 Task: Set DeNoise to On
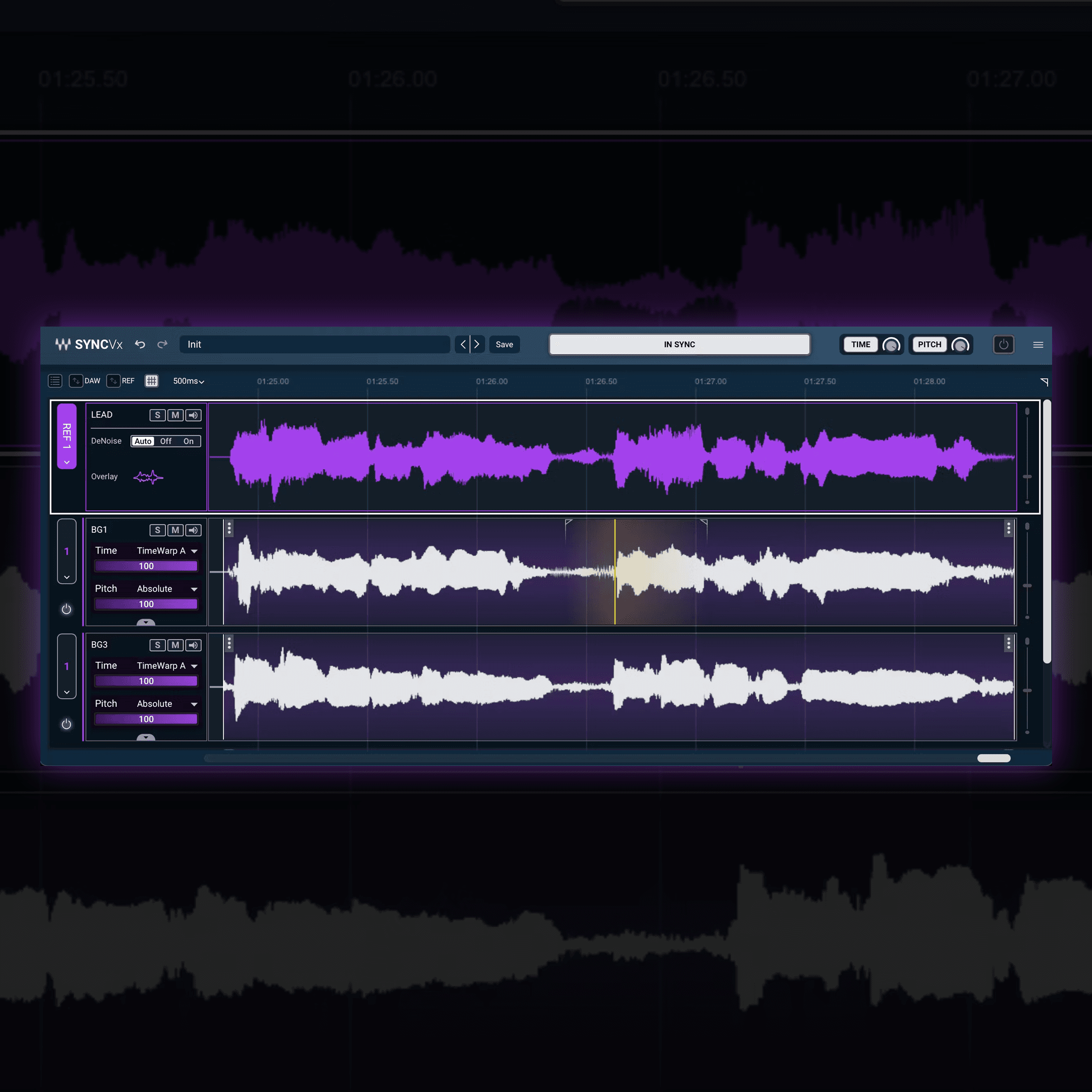(188, 441)
